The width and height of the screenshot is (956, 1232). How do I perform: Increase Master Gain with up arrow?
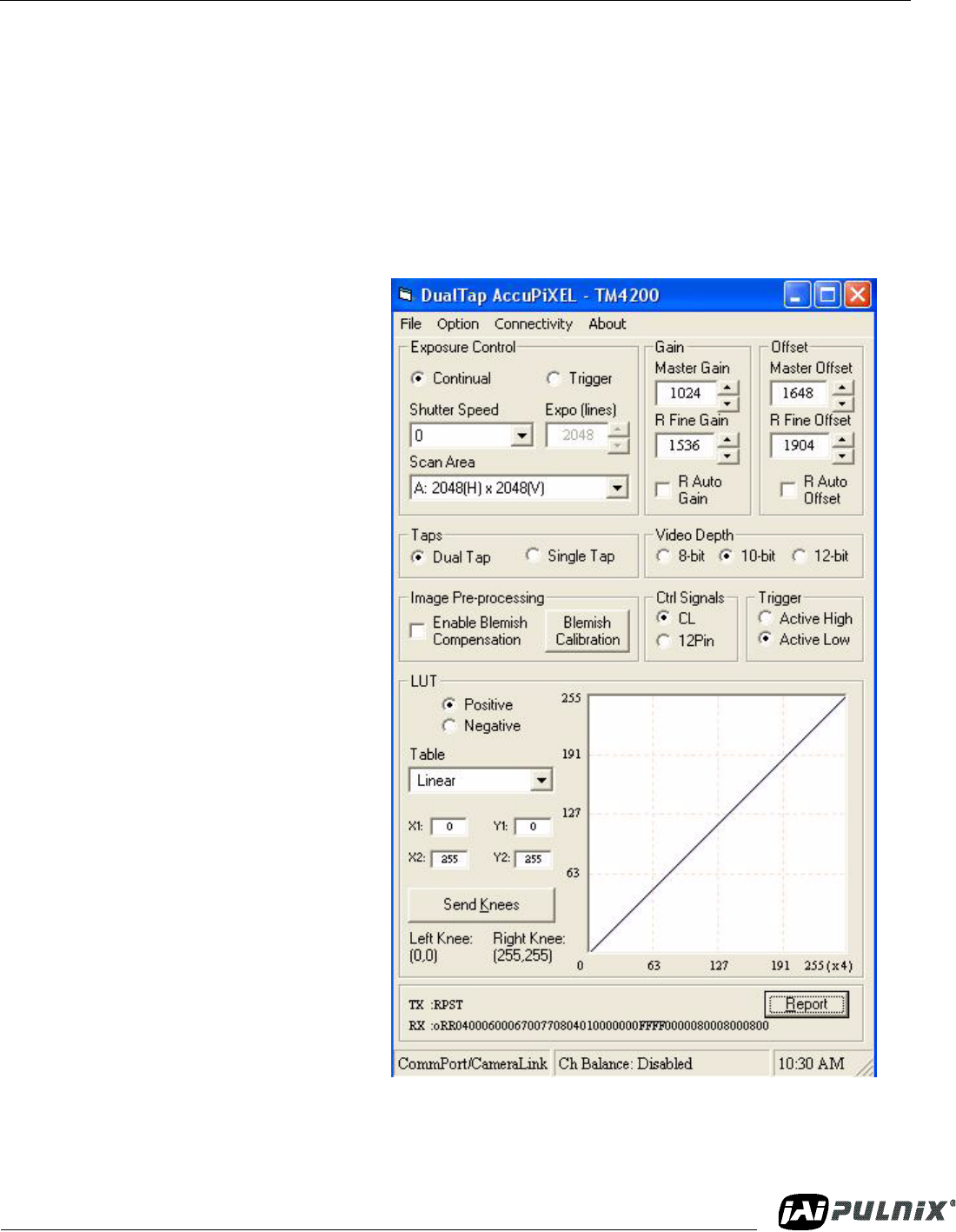pyautogui.click(x=728, y=386)
